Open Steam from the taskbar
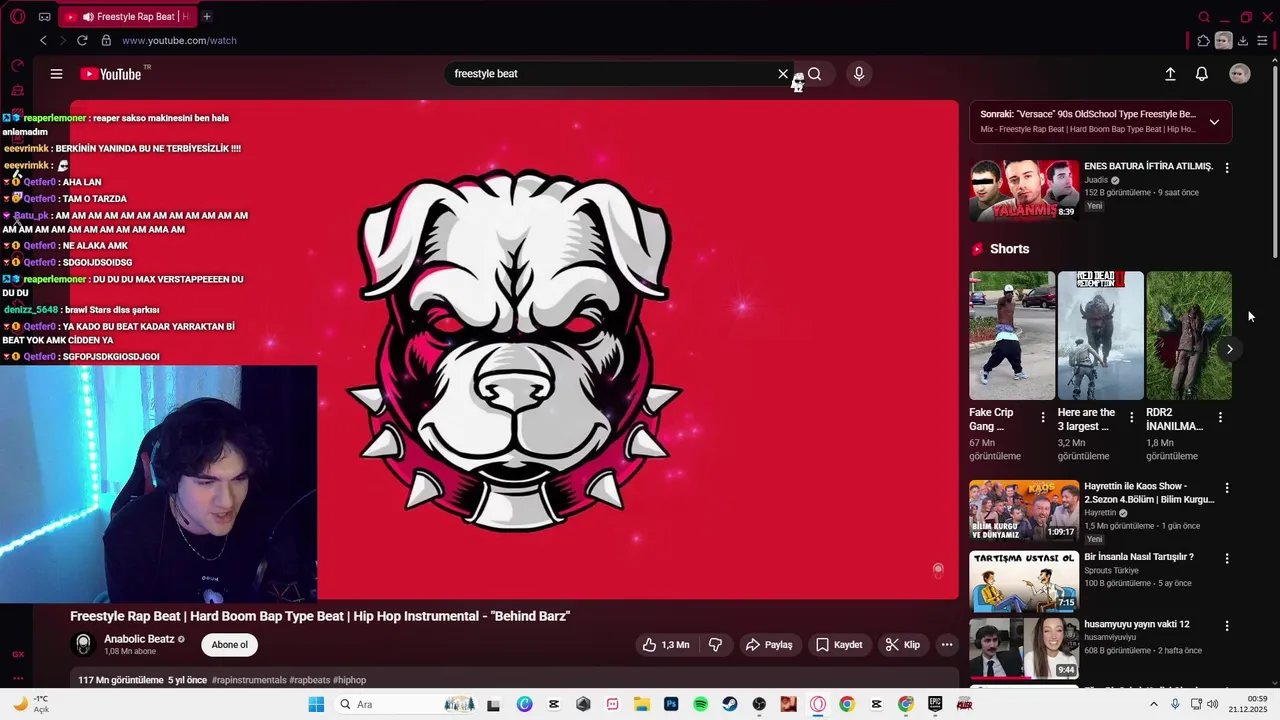Viewport: 1280px width, 720px height. pos(730,705)
